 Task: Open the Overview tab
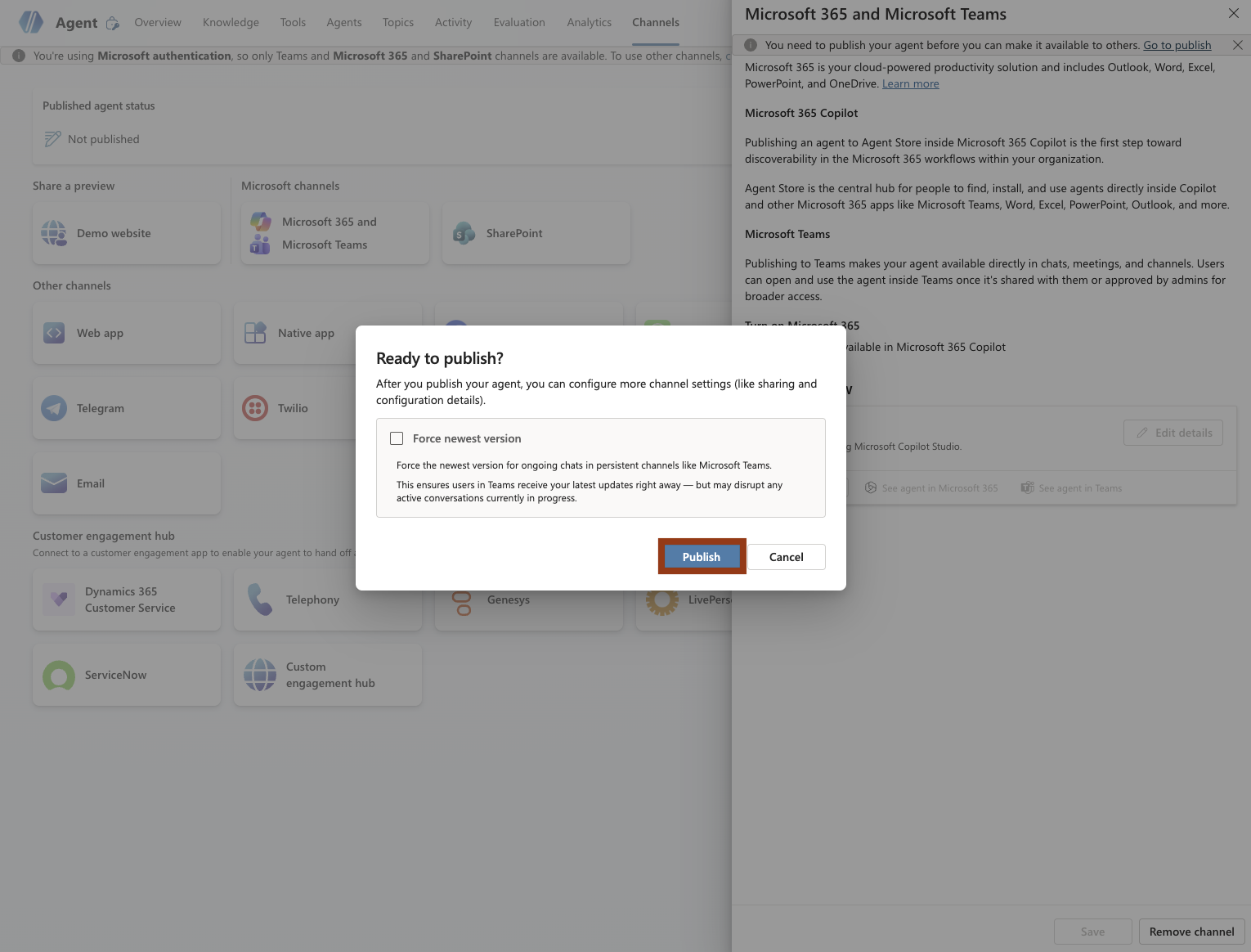tap(158, 22)
